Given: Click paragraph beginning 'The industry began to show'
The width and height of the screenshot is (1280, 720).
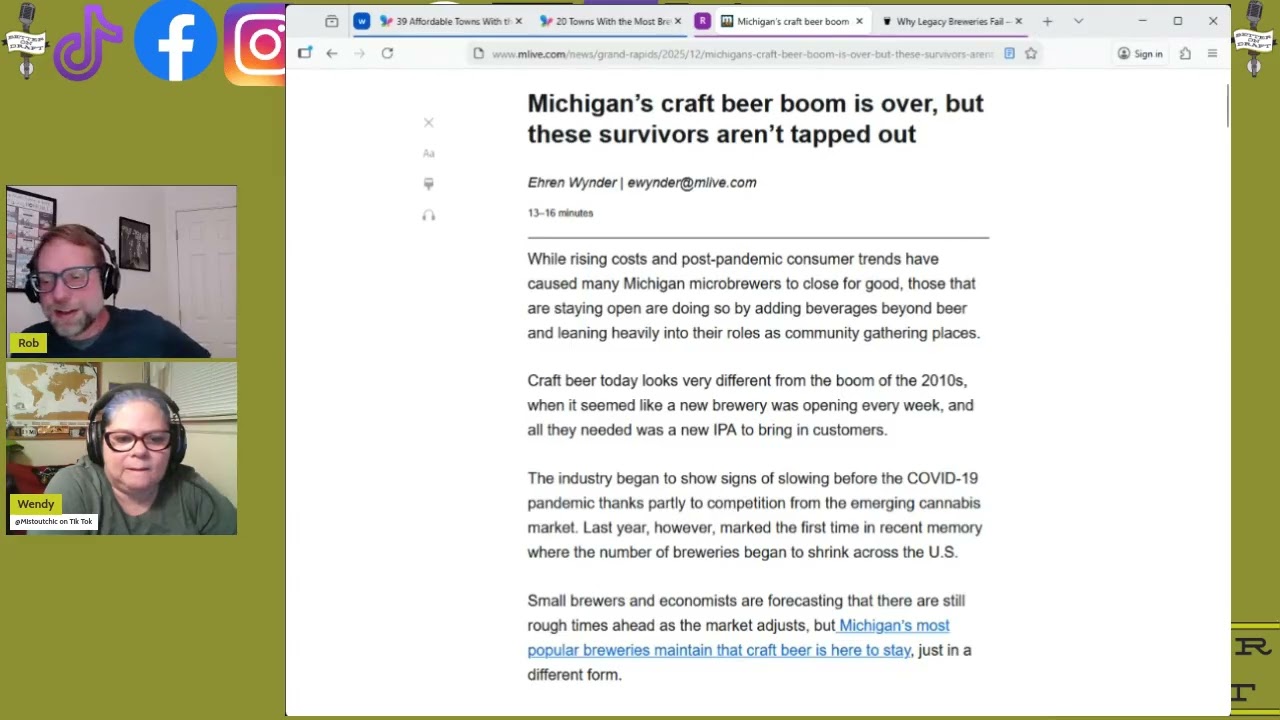Looking at the screenshot, I should 755,515.
